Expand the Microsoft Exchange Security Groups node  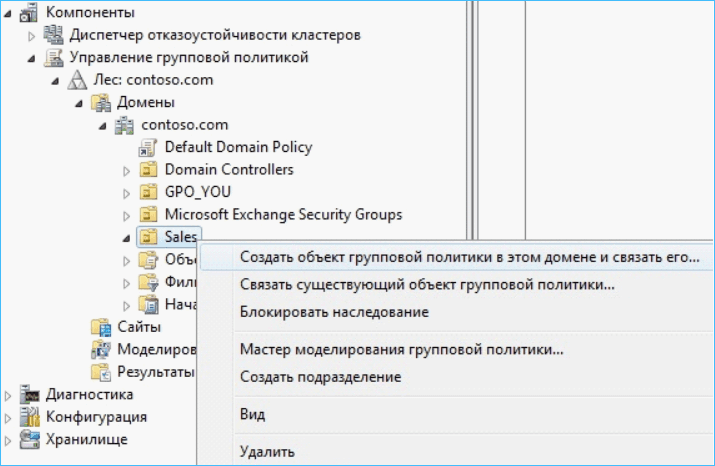click(x=127, y=215)
